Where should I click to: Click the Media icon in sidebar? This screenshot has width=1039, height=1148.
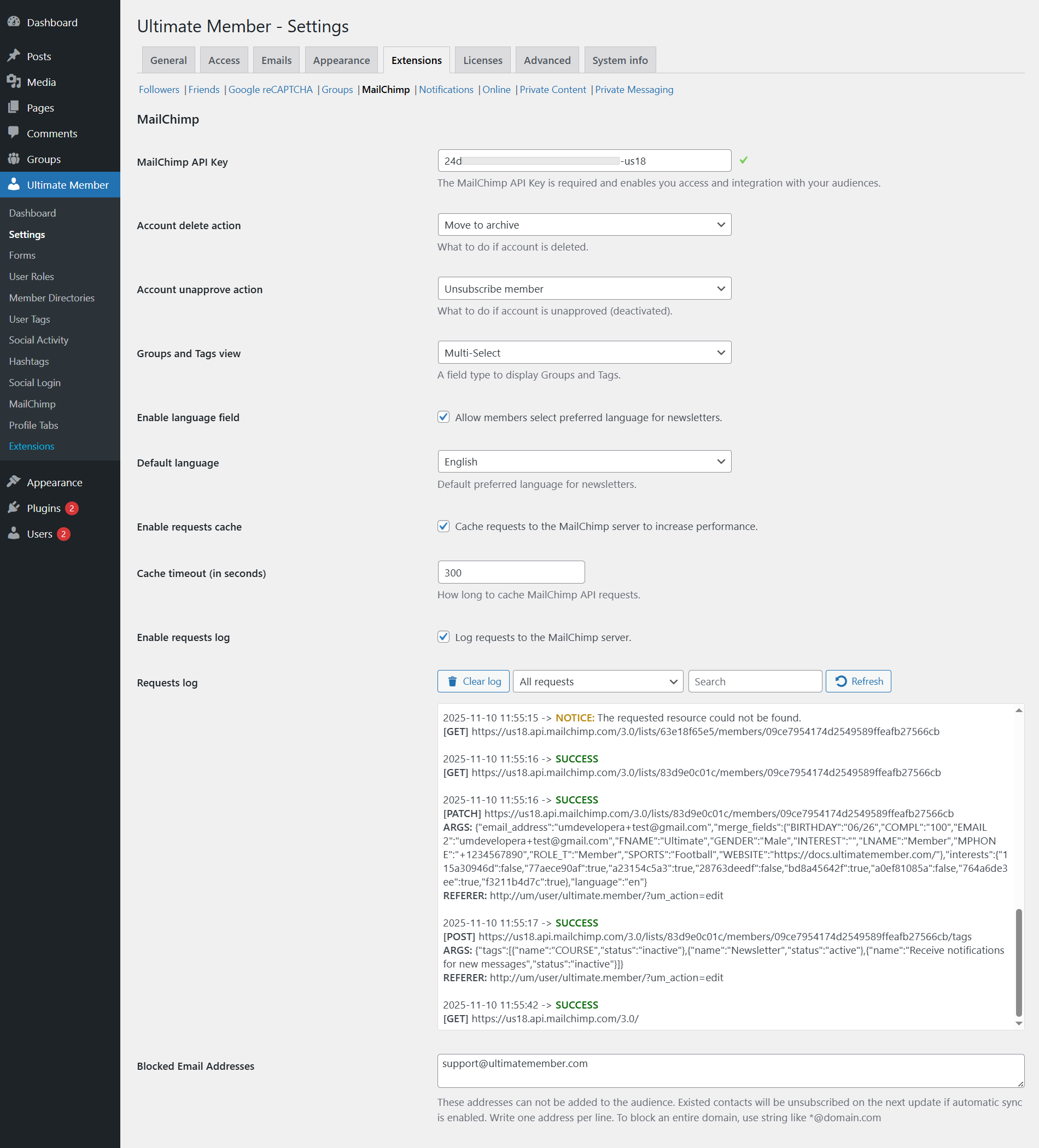[14, 81]
